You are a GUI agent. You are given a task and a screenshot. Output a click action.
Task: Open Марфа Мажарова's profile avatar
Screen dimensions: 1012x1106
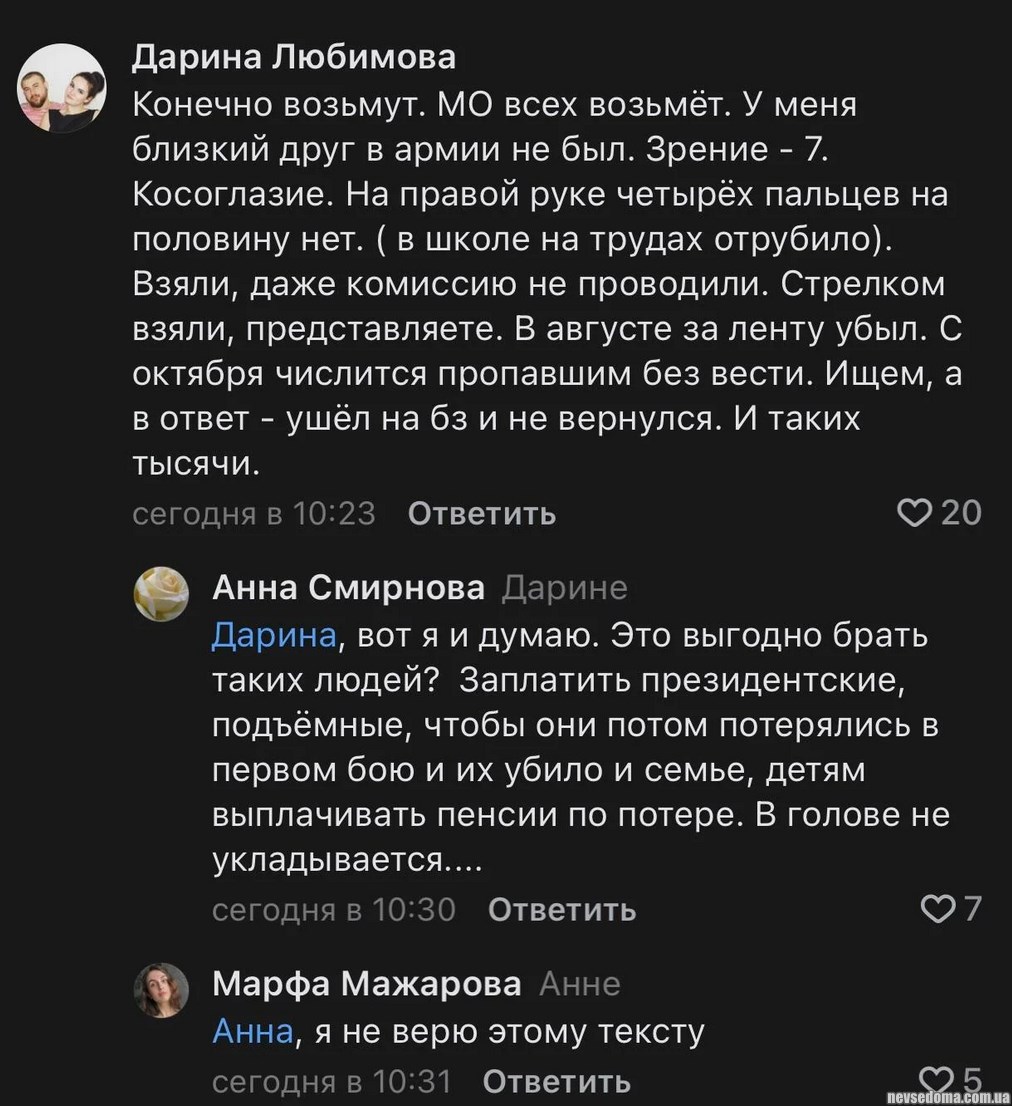[161, 990]
